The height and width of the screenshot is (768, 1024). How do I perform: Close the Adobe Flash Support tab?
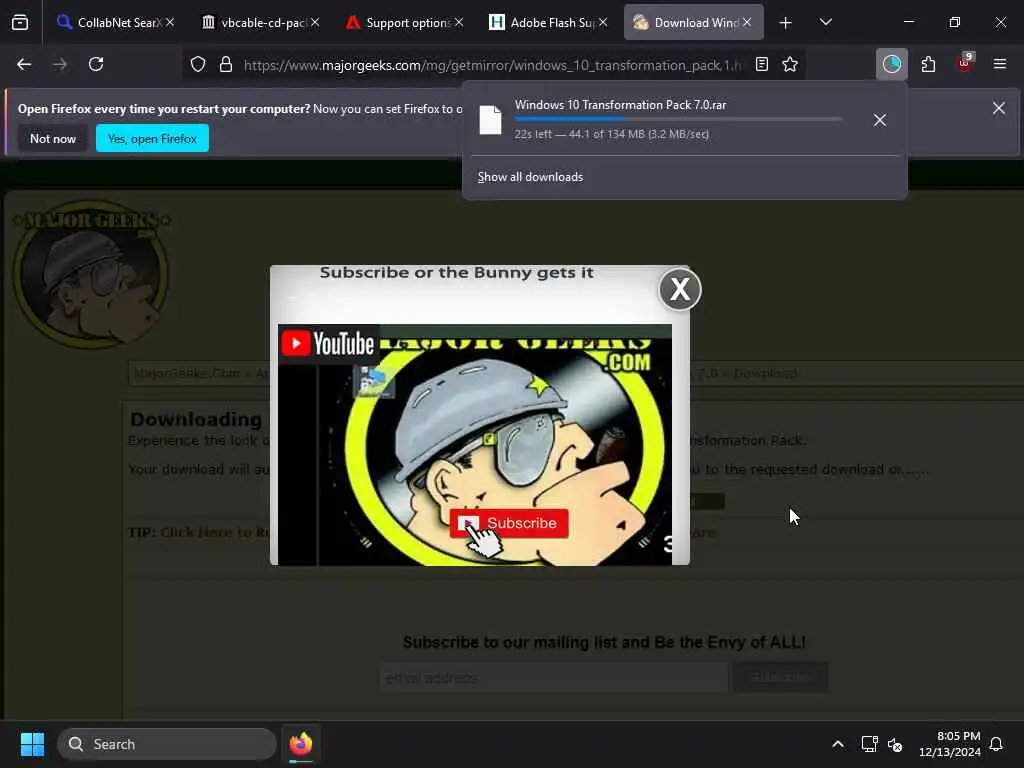click(603, 22)
